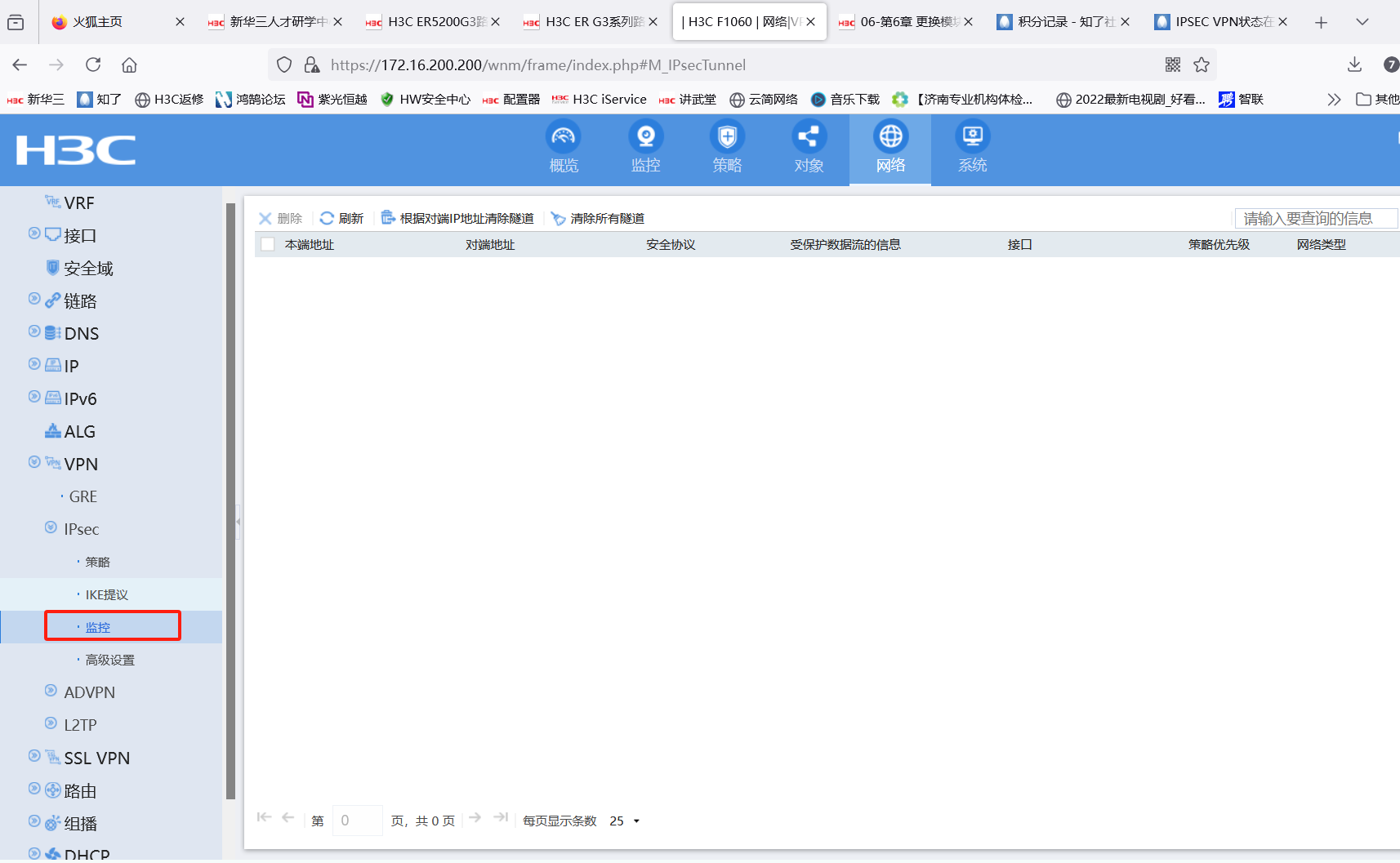Expand the 链路 tree node
The height and width of the screenshot is (863, 1400).
(34, 299)
